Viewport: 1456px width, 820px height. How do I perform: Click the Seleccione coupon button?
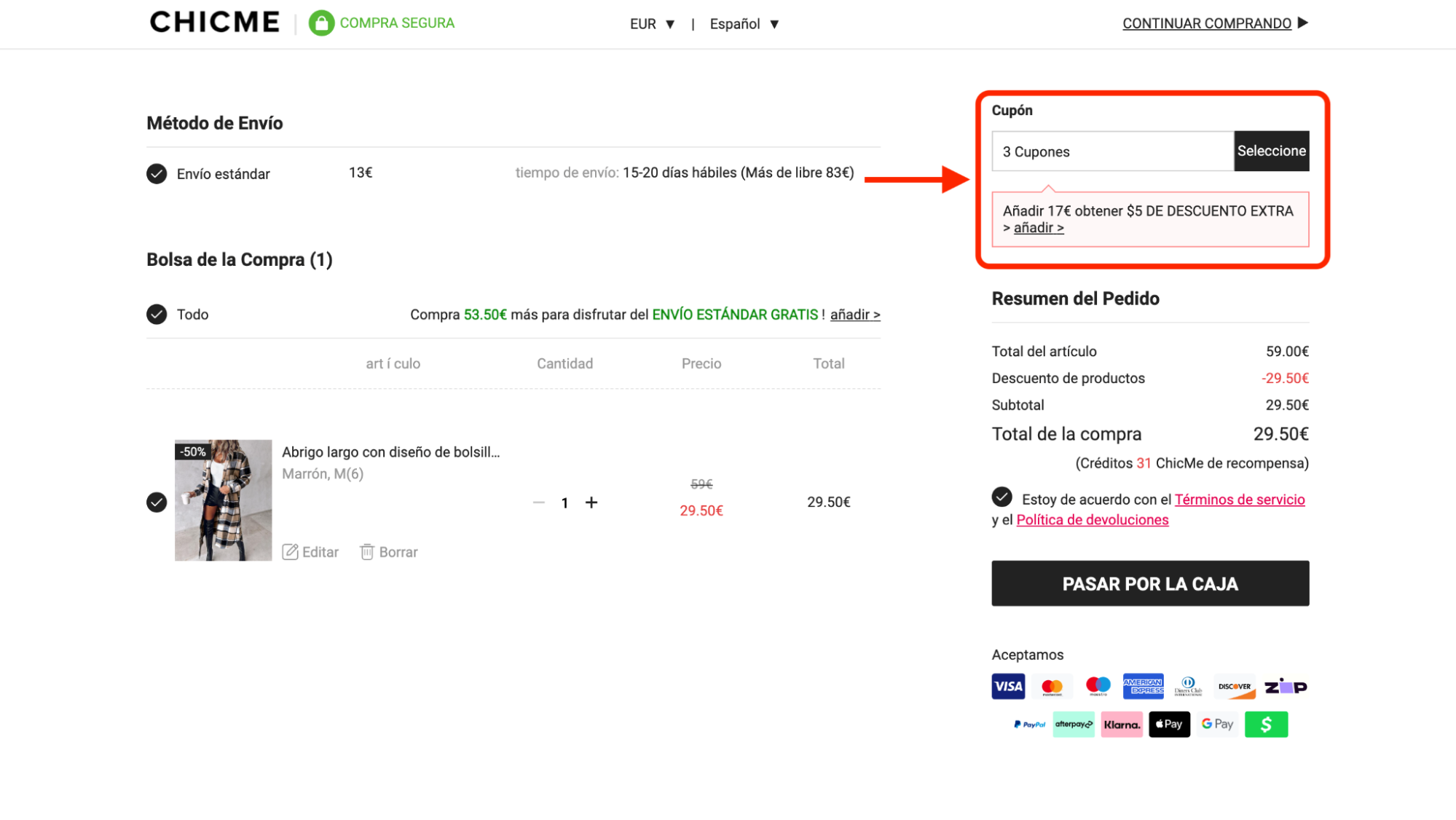1271,151
